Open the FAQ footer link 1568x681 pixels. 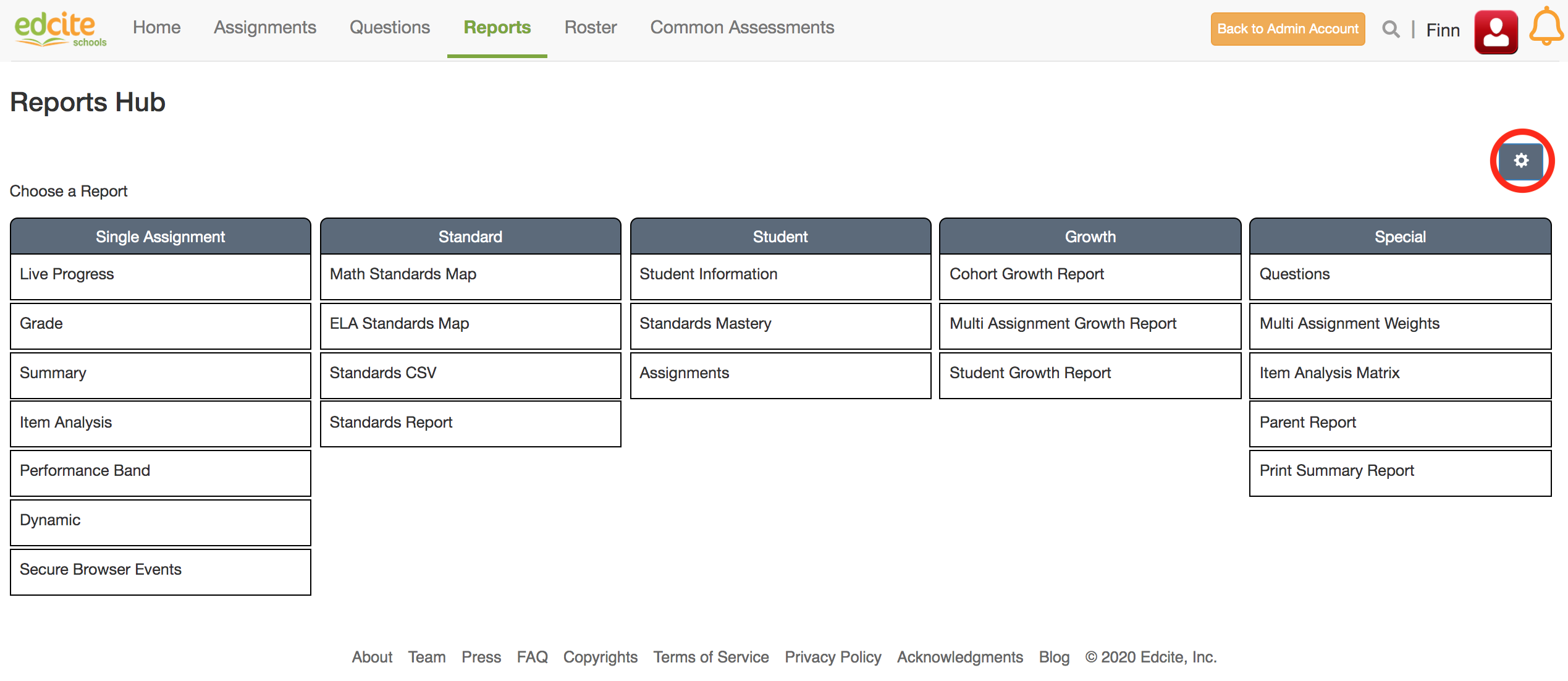coord(531,657)
